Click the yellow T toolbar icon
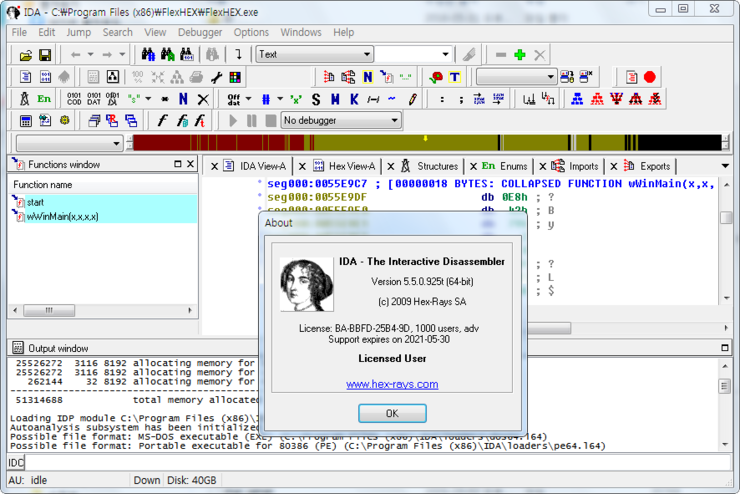740x494 pixels. coord(454,77)
